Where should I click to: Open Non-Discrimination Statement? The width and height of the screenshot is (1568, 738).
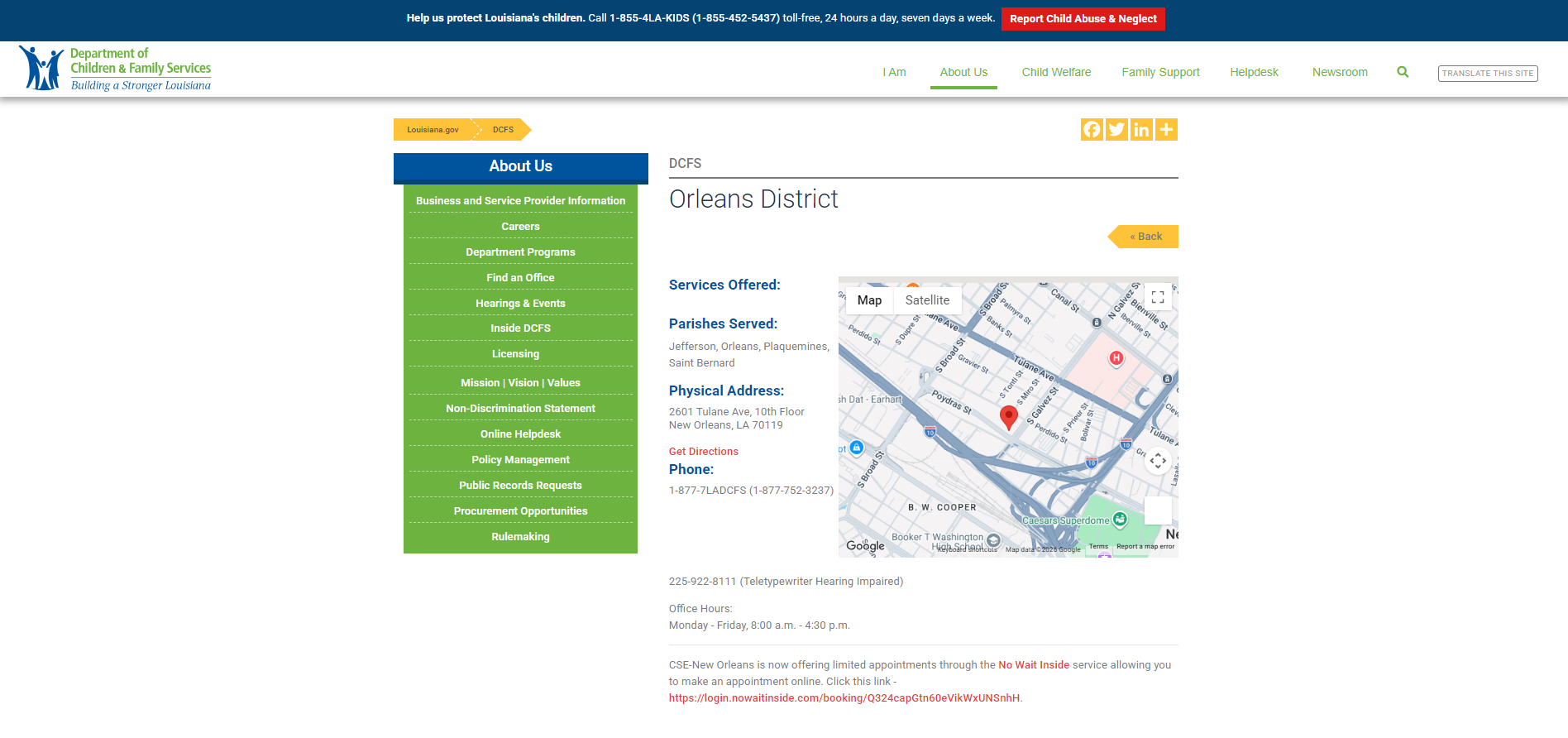pos(520,409)
